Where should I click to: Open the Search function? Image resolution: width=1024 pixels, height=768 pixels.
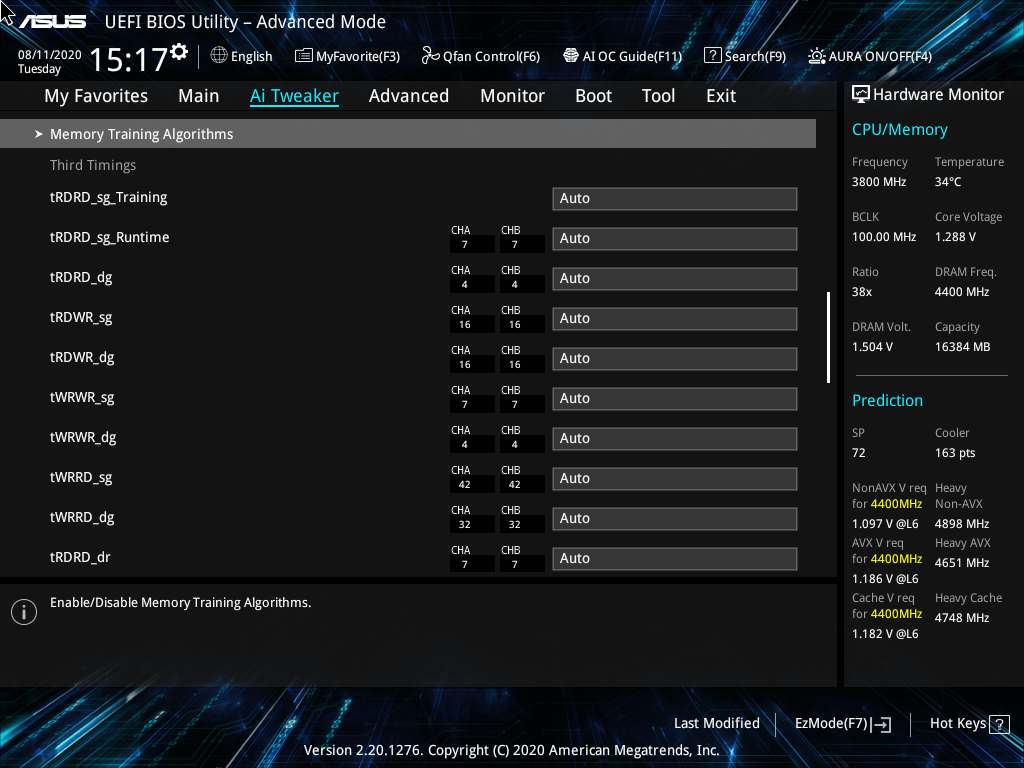tap(745, 56)
